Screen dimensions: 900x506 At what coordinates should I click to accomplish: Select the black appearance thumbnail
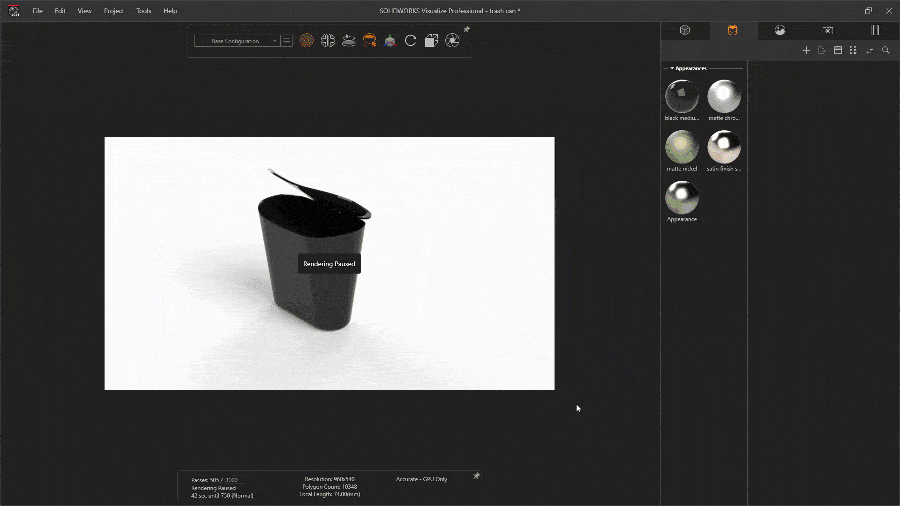pos(682,97)
